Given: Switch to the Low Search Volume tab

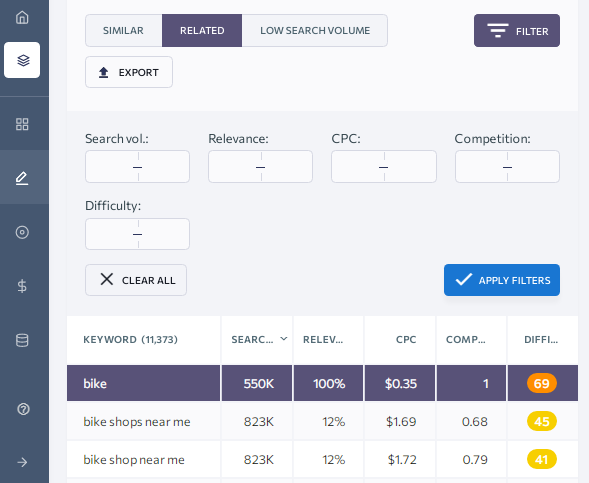Looking at the screenshot, I should coord(315,30).
